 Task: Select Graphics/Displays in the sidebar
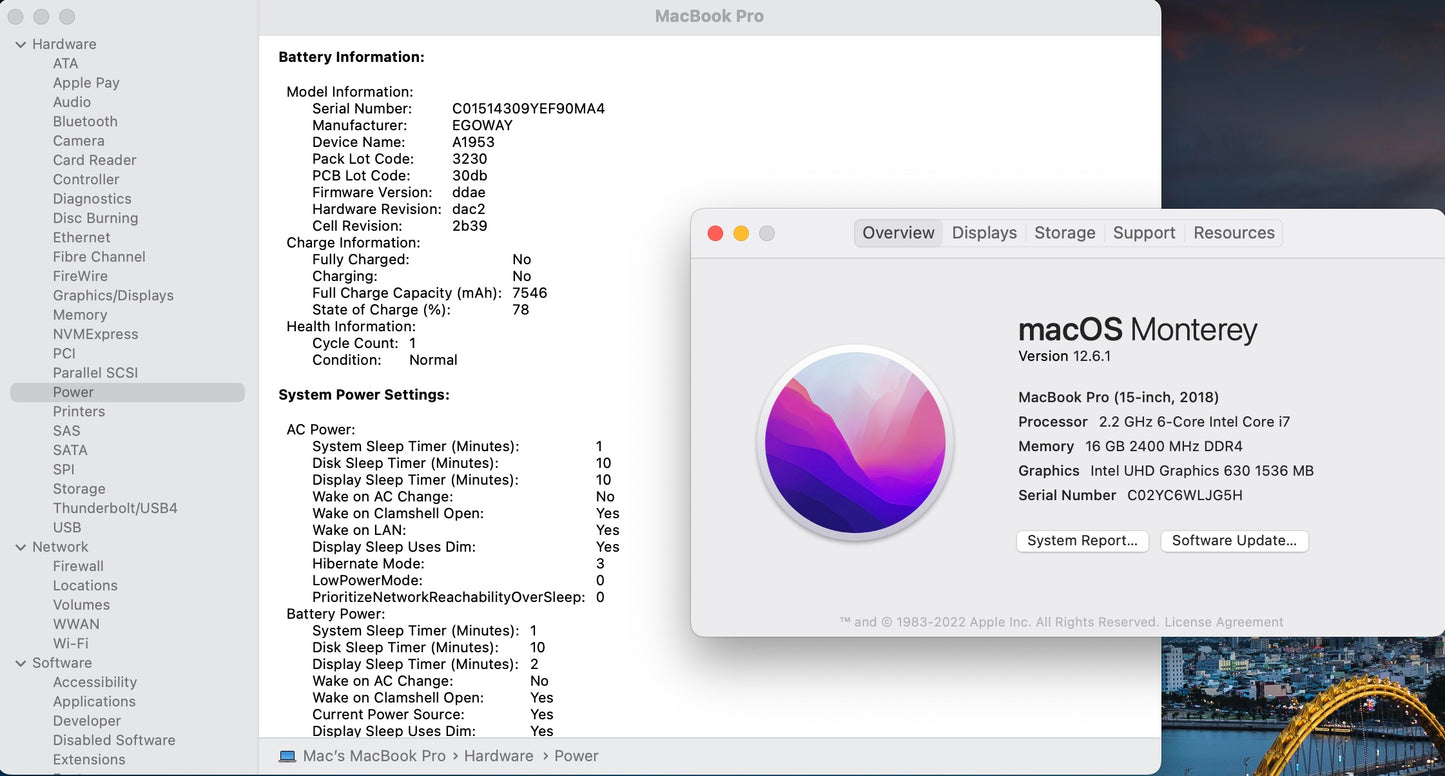[113, 295]
